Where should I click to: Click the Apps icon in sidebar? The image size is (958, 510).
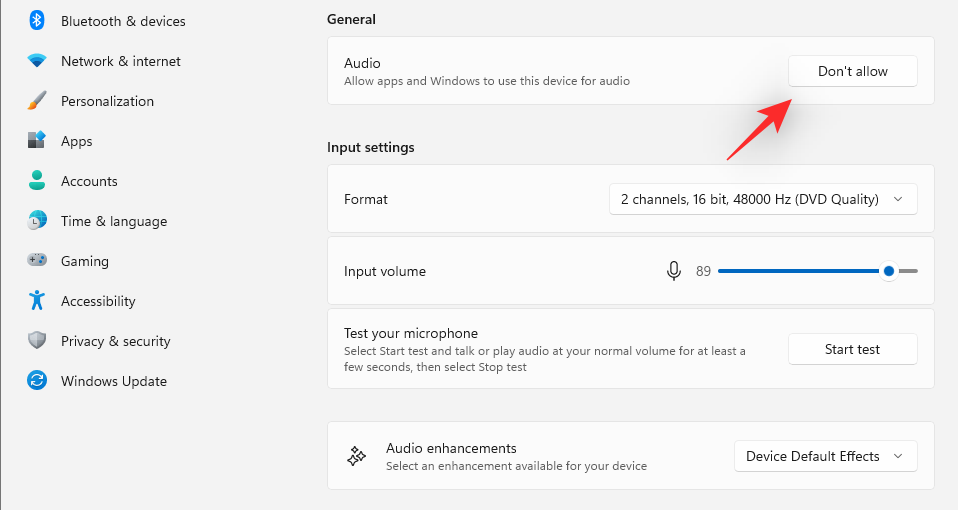click(37, 141)
